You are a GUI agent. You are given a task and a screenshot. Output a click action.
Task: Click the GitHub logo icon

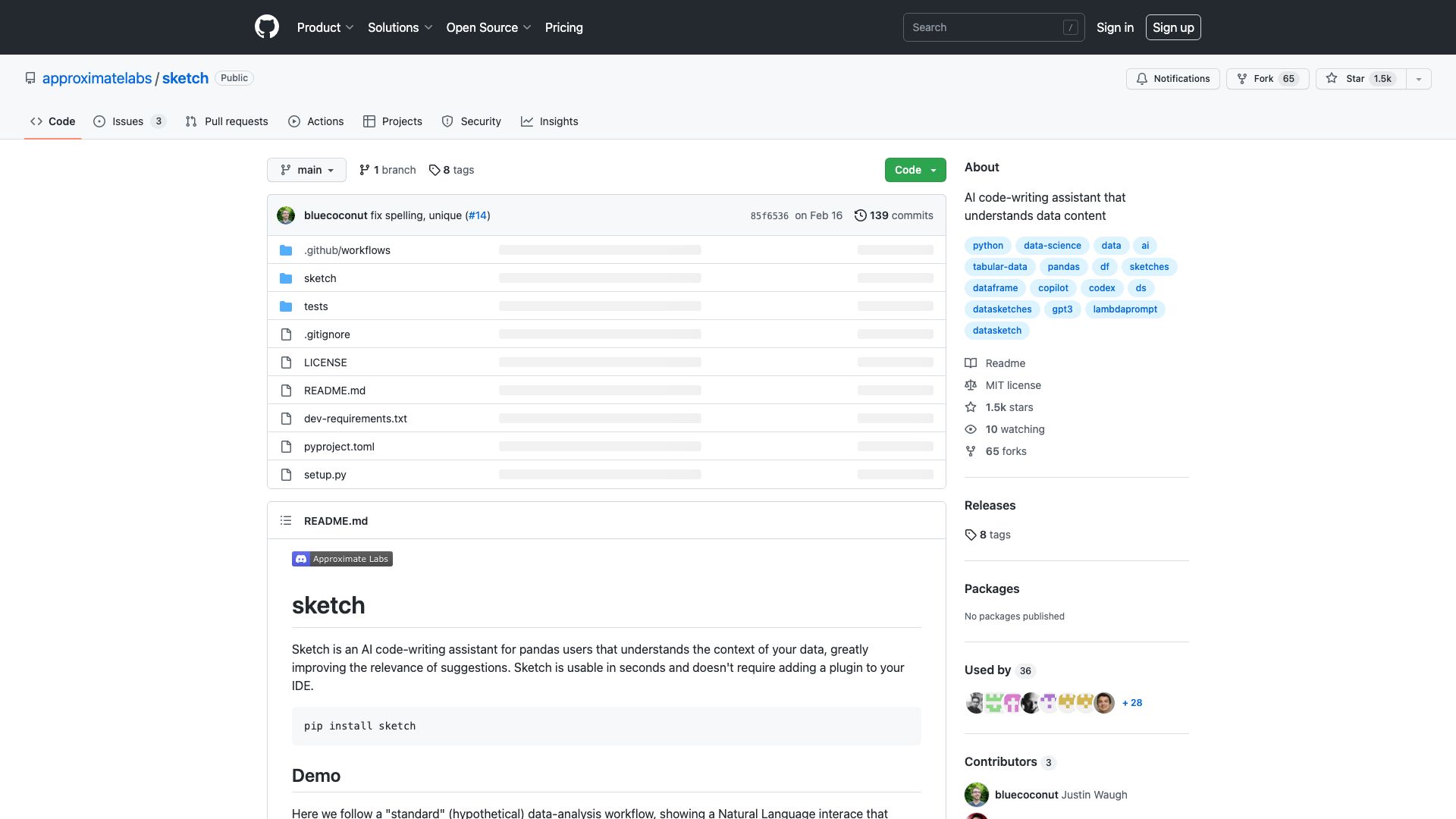click(x=266, y=27)
